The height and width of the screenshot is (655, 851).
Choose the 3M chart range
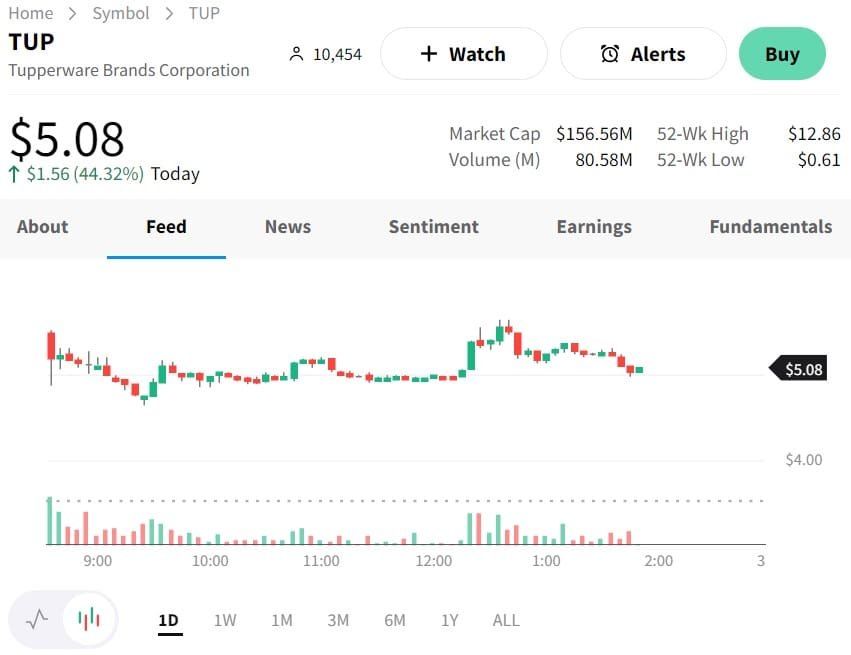338,620
